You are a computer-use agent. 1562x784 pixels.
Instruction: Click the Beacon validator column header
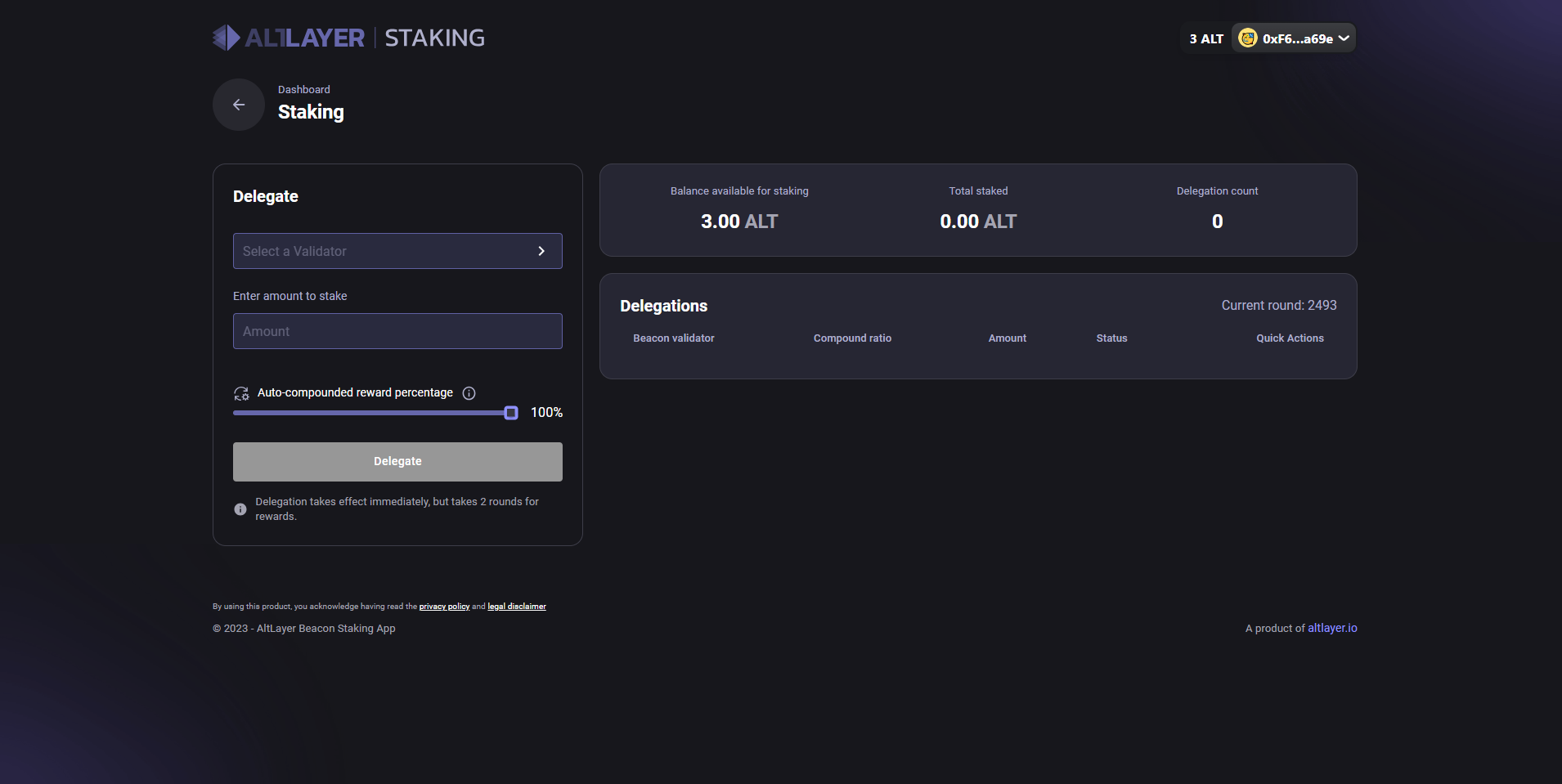pyautogui.click(x=674, y=338)
